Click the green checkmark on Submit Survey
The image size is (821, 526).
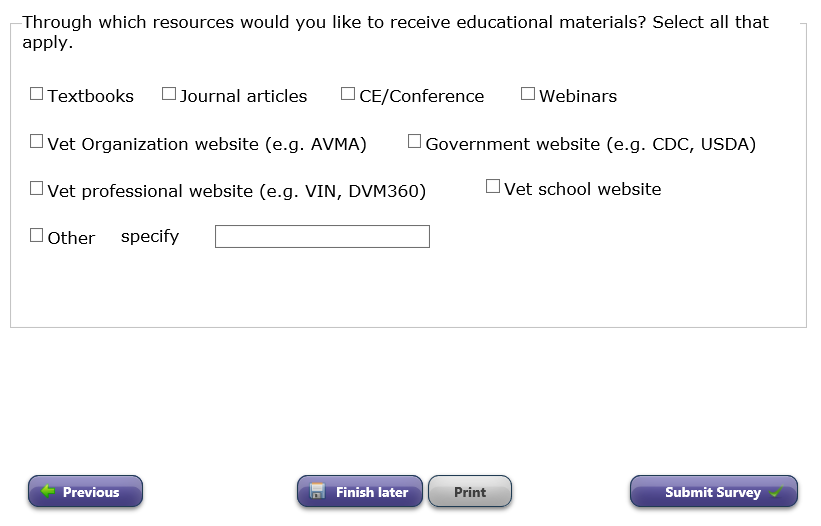(776, 492)
